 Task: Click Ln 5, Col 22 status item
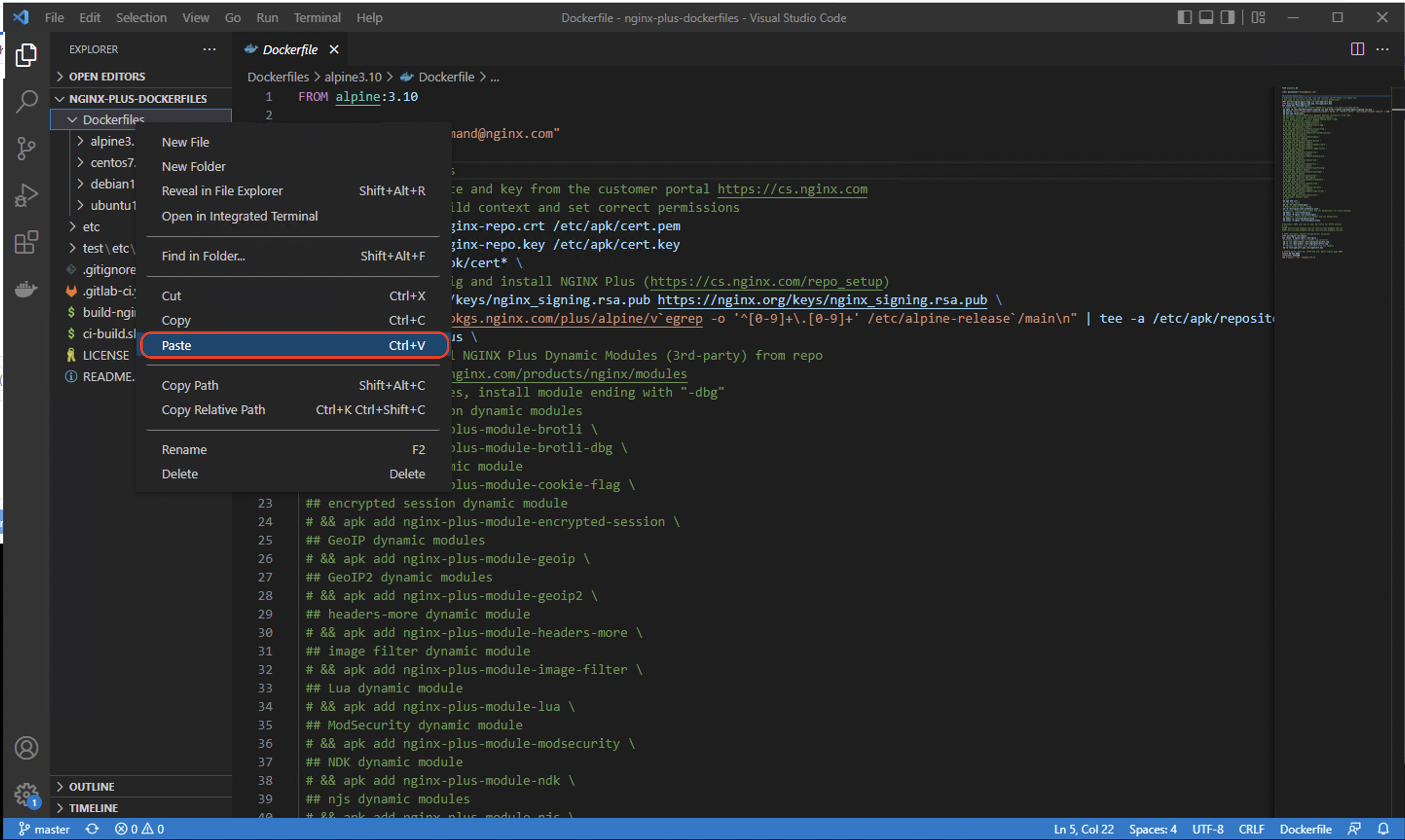coord(1084,829)
